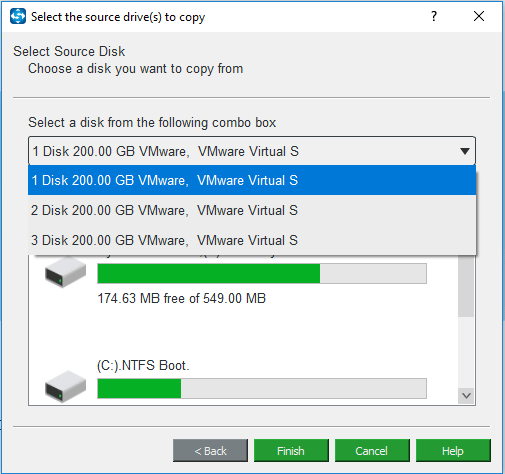This screenshot has height=474, width=505.
Task: Choose the 2 Disk 200.00 GB VMware option
Action: point(252,210)
